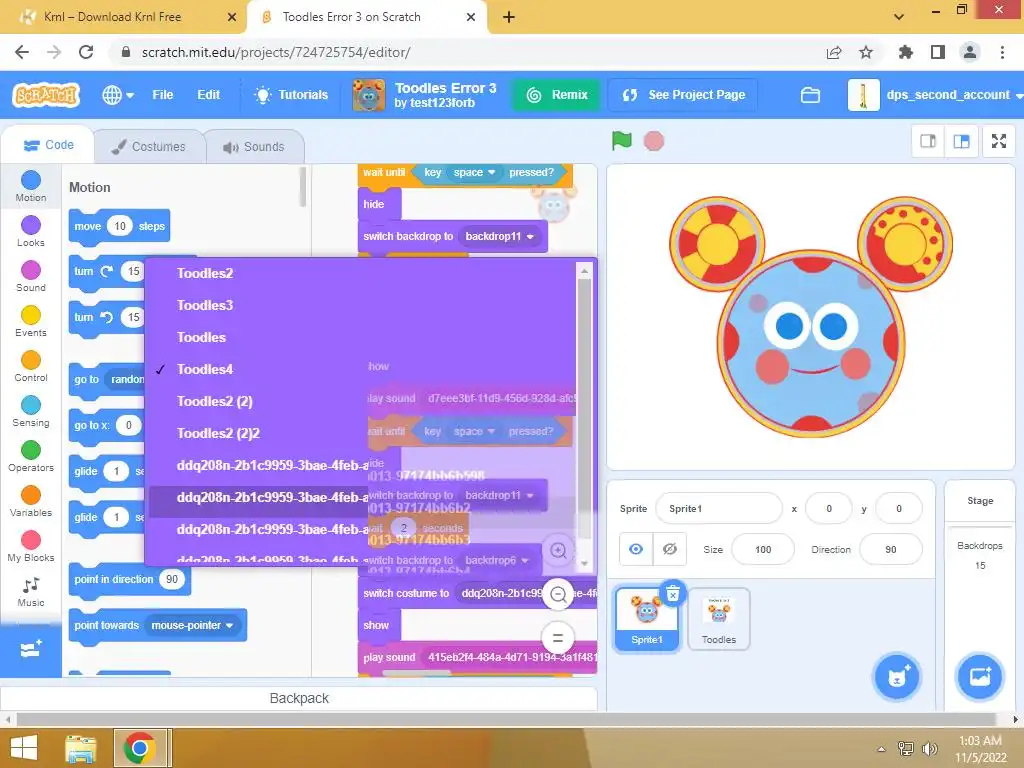Switch to small stage layout
The width and height of the screenshot is (1024, 768).
(927, 141)
